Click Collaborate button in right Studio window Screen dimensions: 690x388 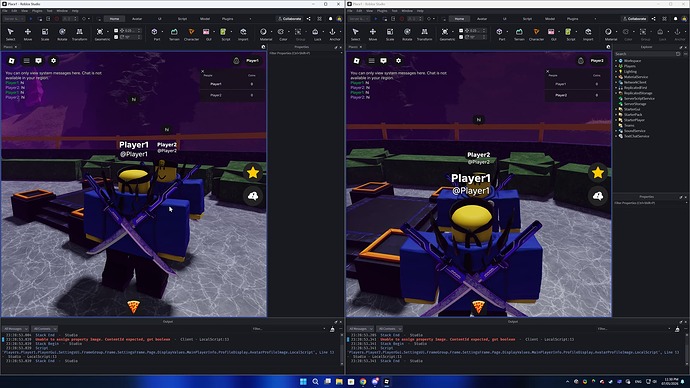click(635, 19)
